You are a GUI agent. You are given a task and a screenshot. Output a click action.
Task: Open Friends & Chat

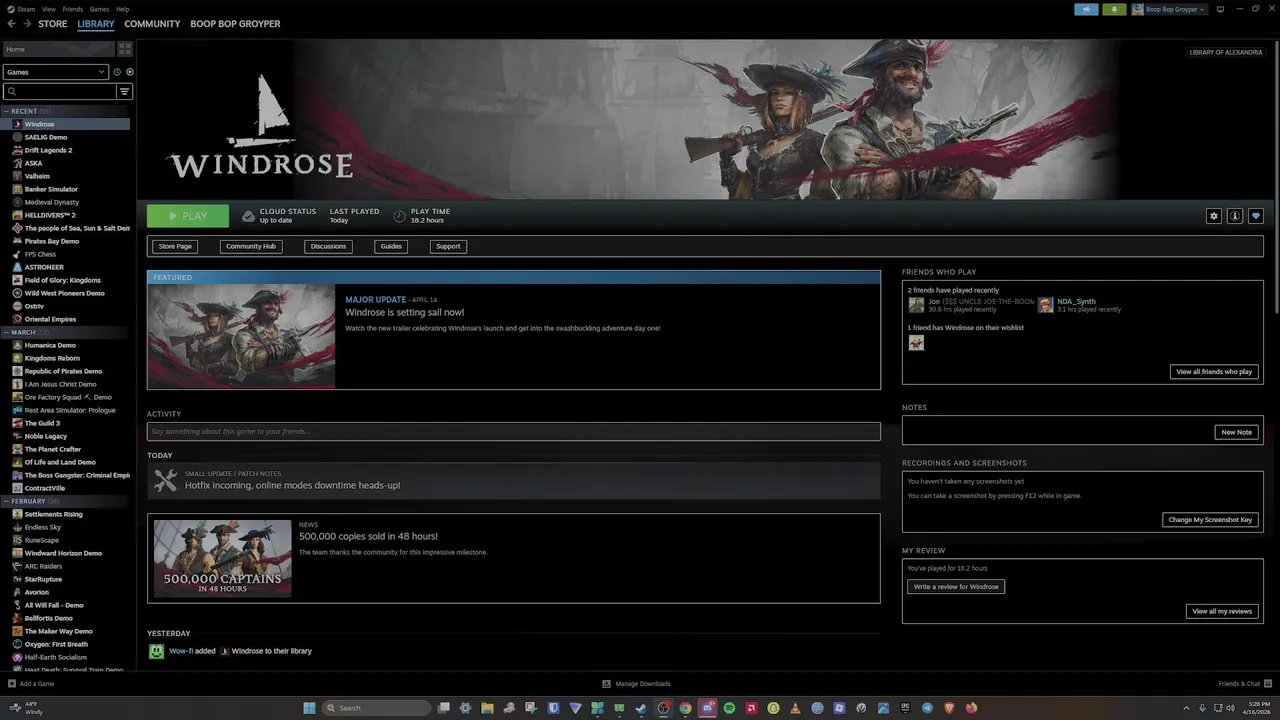[x=1244, y=684]
